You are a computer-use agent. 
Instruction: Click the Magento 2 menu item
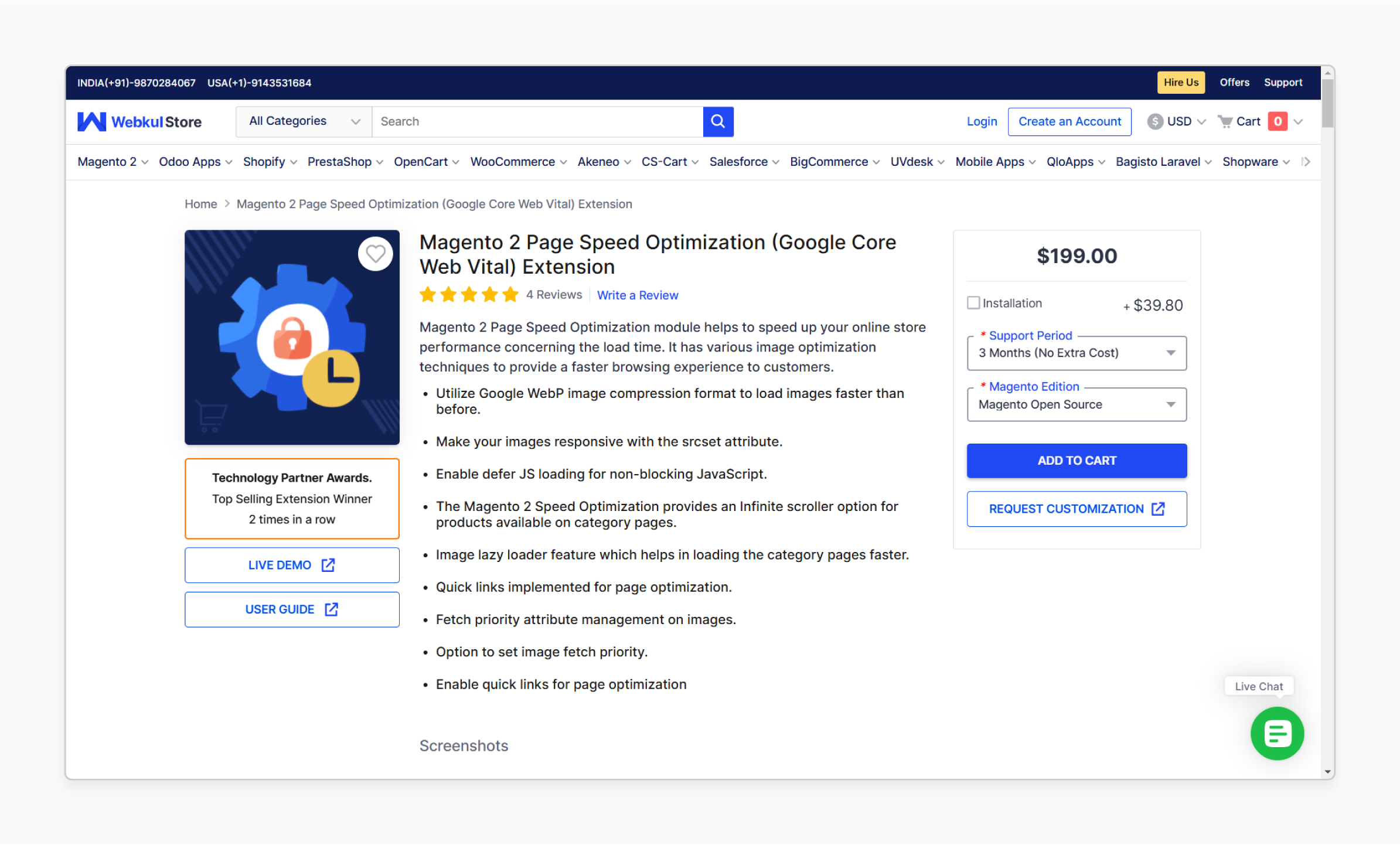click(107, 162)
